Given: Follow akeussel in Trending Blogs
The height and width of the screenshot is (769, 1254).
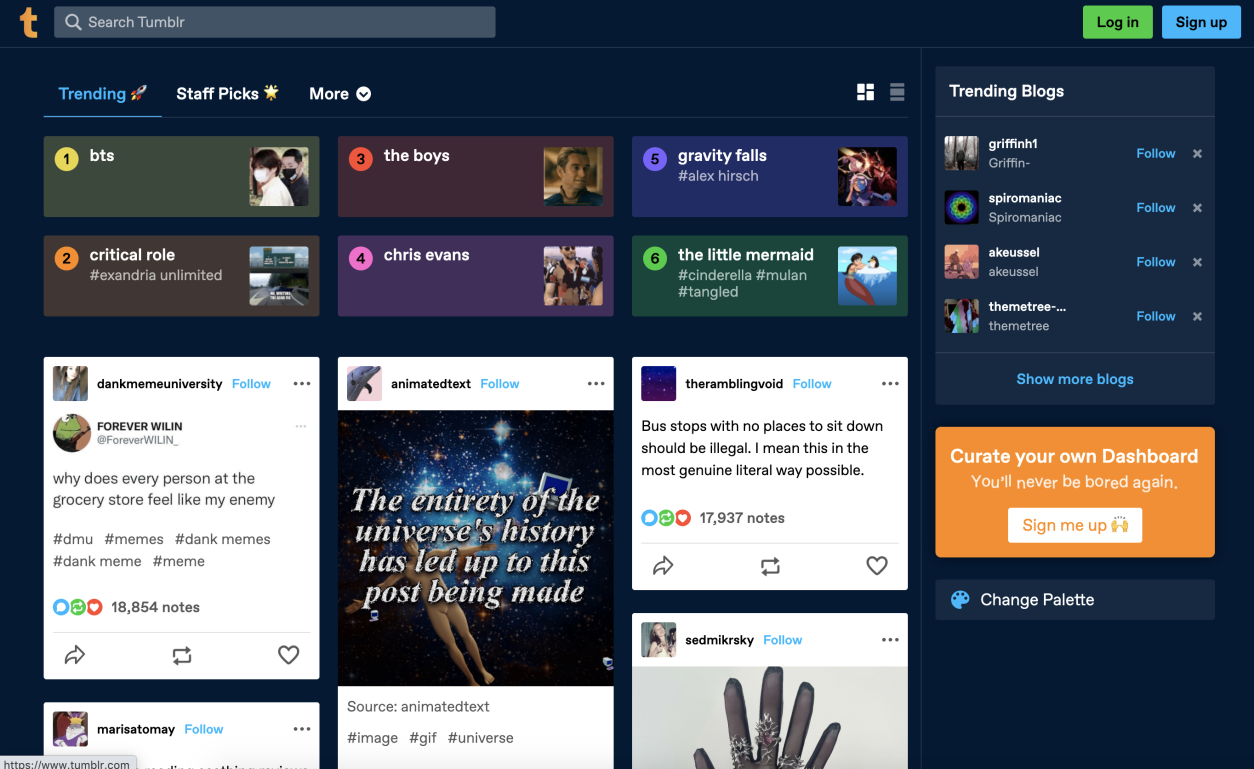Looking at the screenshot, I should click(1155, 262).
